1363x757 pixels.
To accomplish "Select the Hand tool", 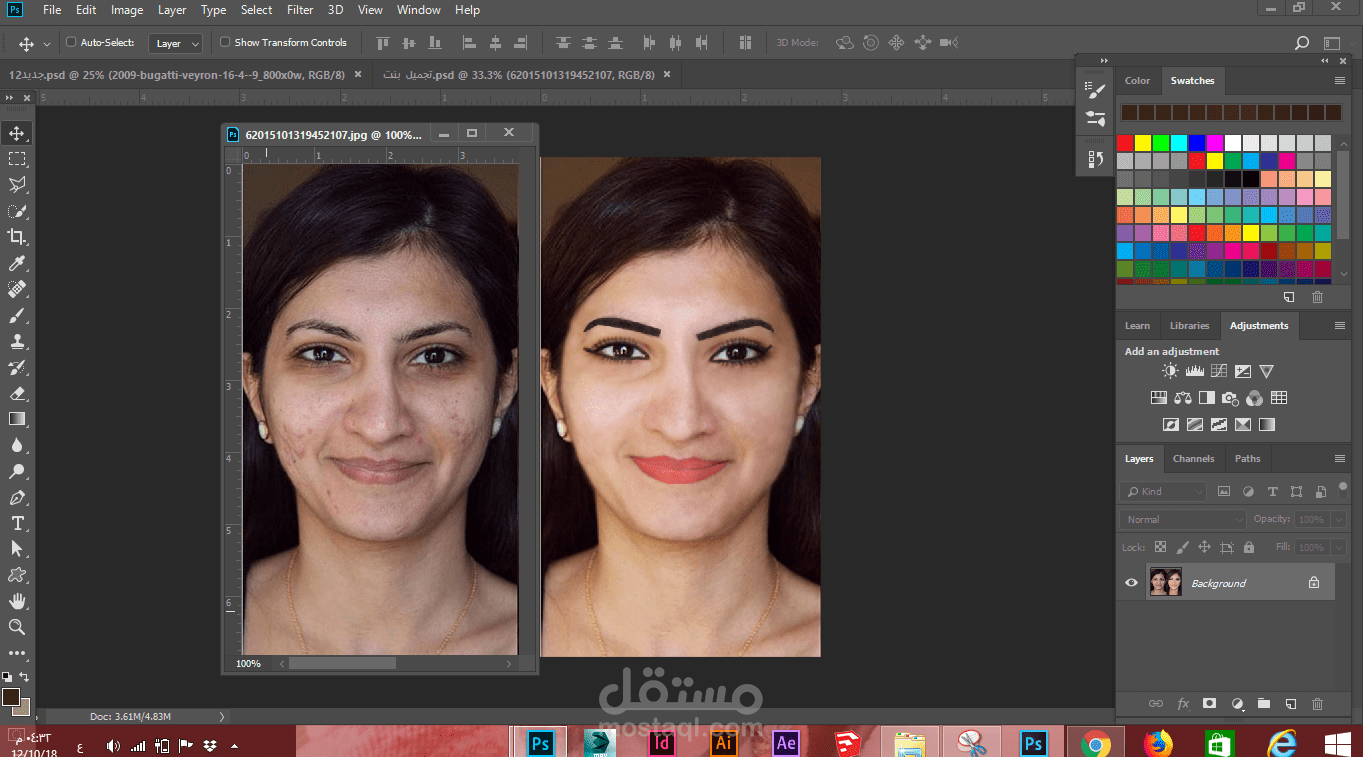I will pyautogui.click(x=17, y=601).
